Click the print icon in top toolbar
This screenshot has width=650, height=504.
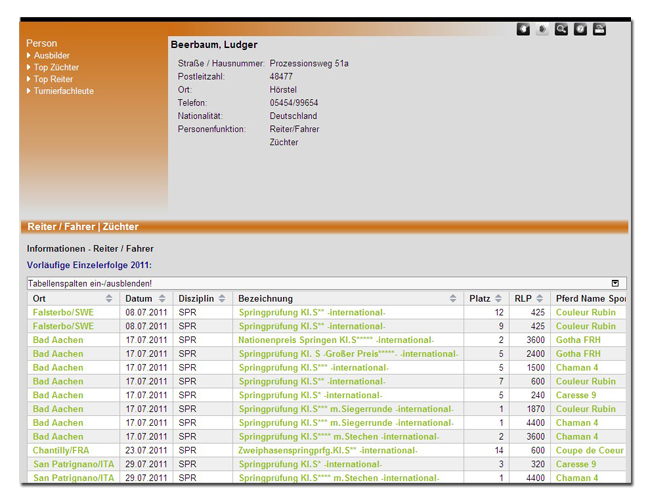pyautogui.click(x=599, y=30)
